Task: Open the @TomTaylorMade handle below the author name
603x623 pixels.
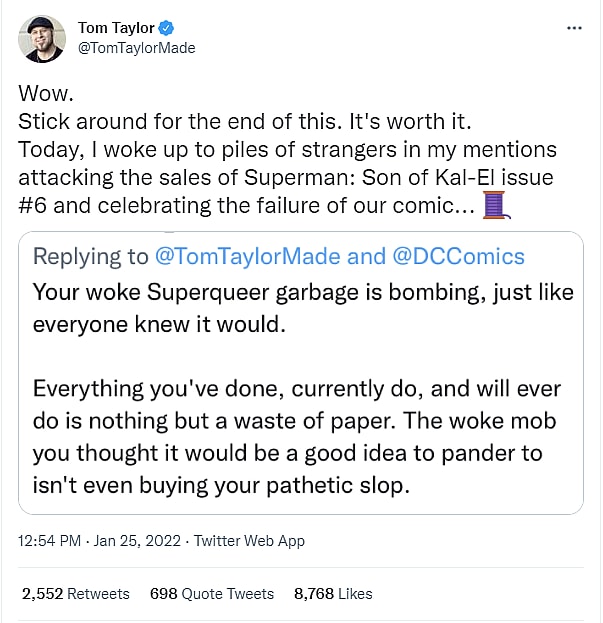Action: click(136, 48)
